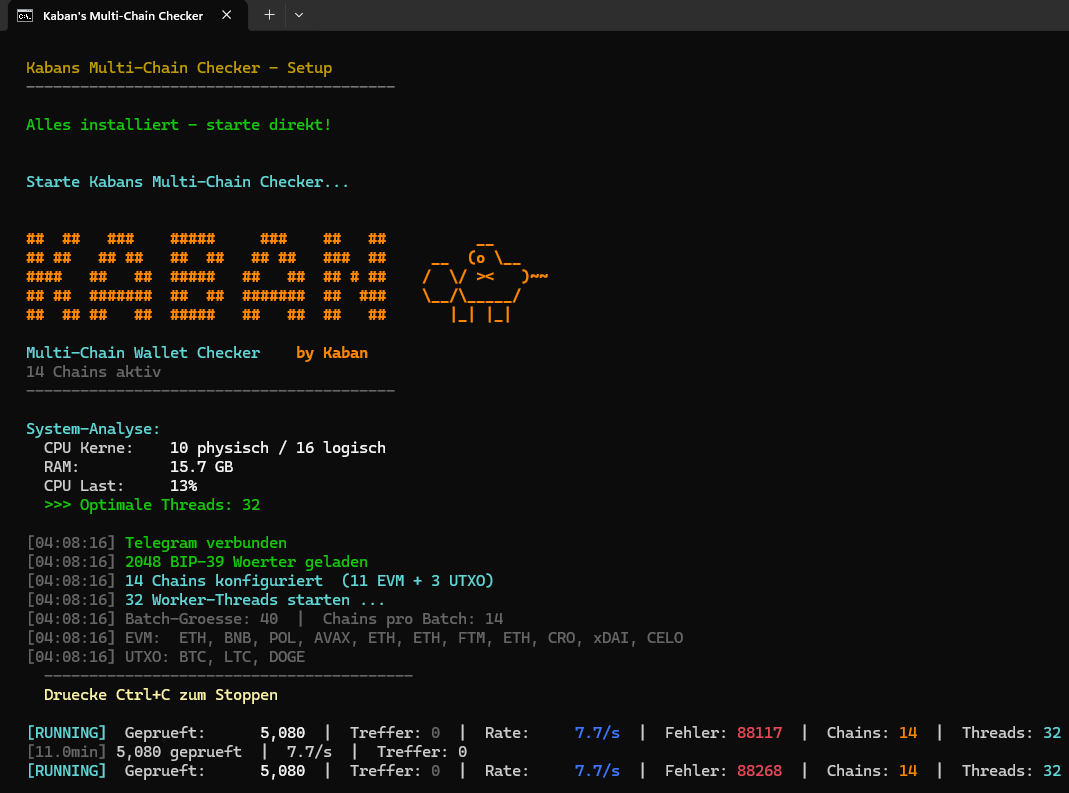Click "Threads: 32" on the last status line
1069x793 pixels.
[1011, 771]
